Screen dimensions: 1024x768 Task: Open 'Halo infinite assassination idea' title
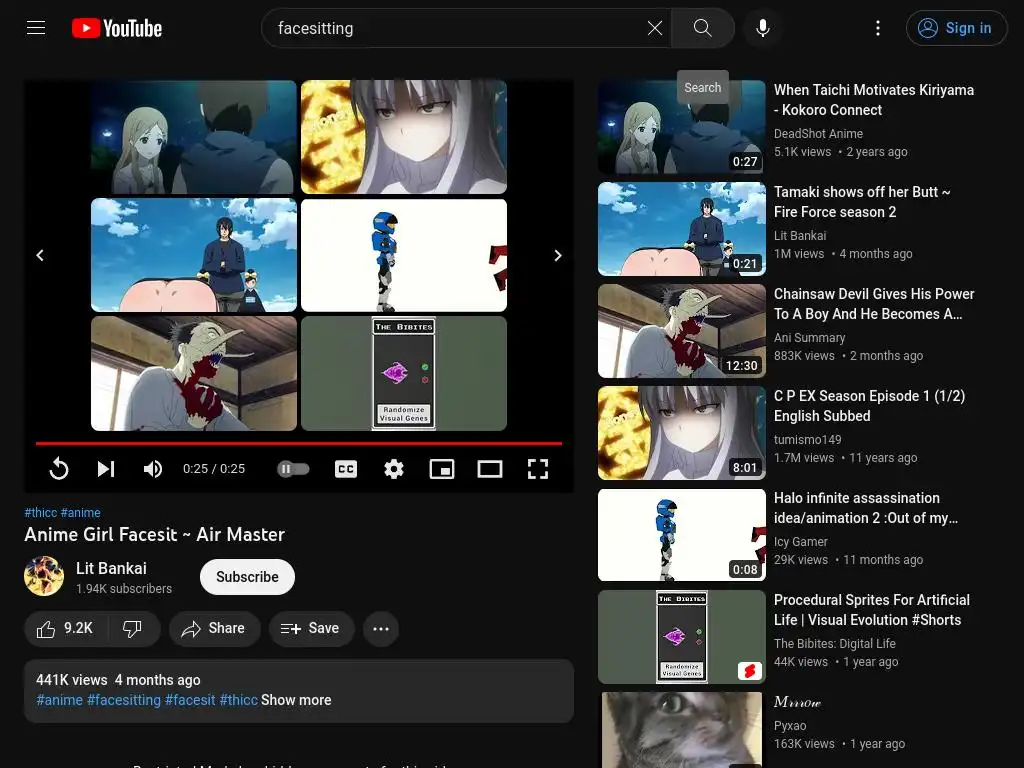[866, 507]
